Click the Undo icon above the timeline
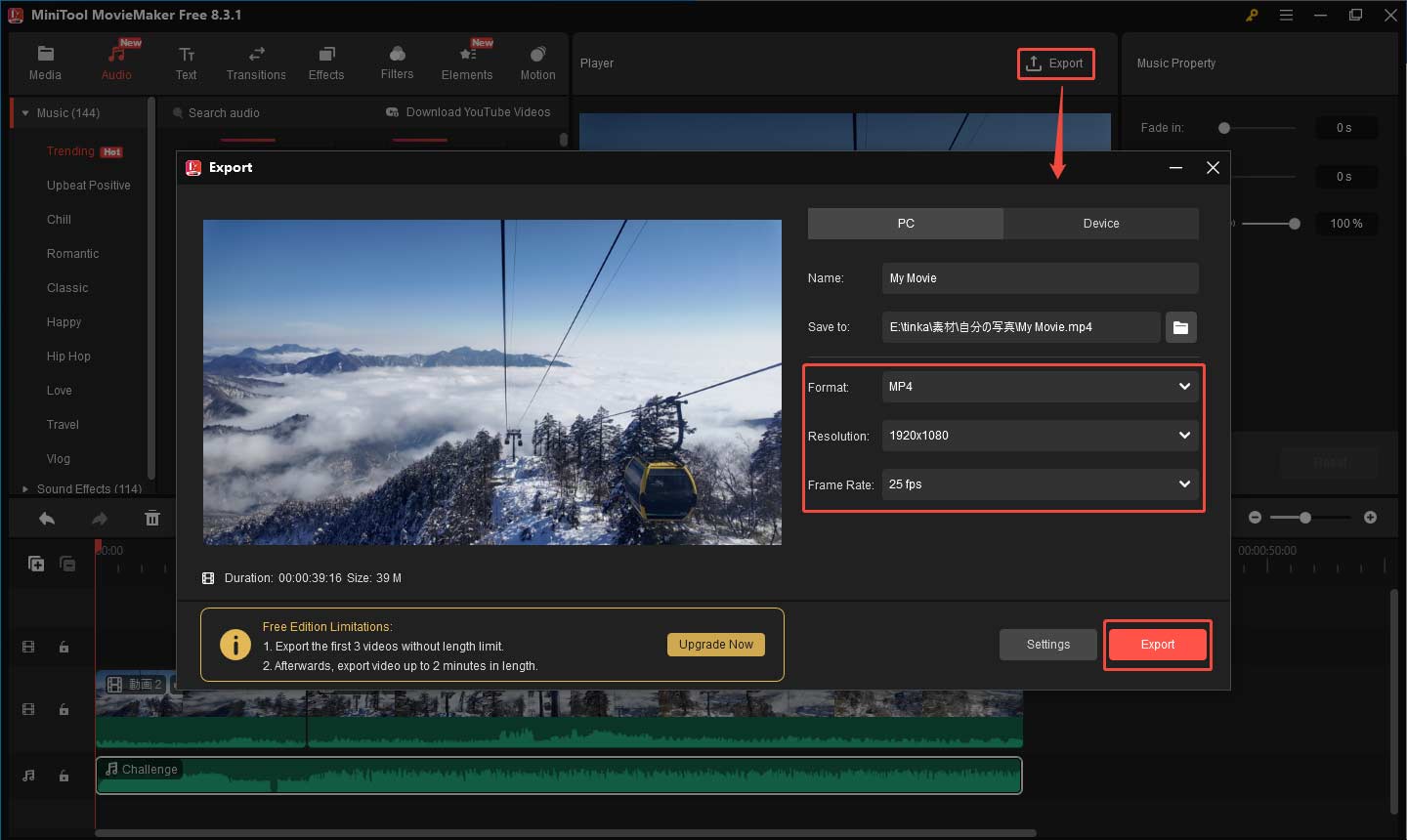Image resolution: width=1407 pixels, height=840 pixels. click(x=46, y=518)
